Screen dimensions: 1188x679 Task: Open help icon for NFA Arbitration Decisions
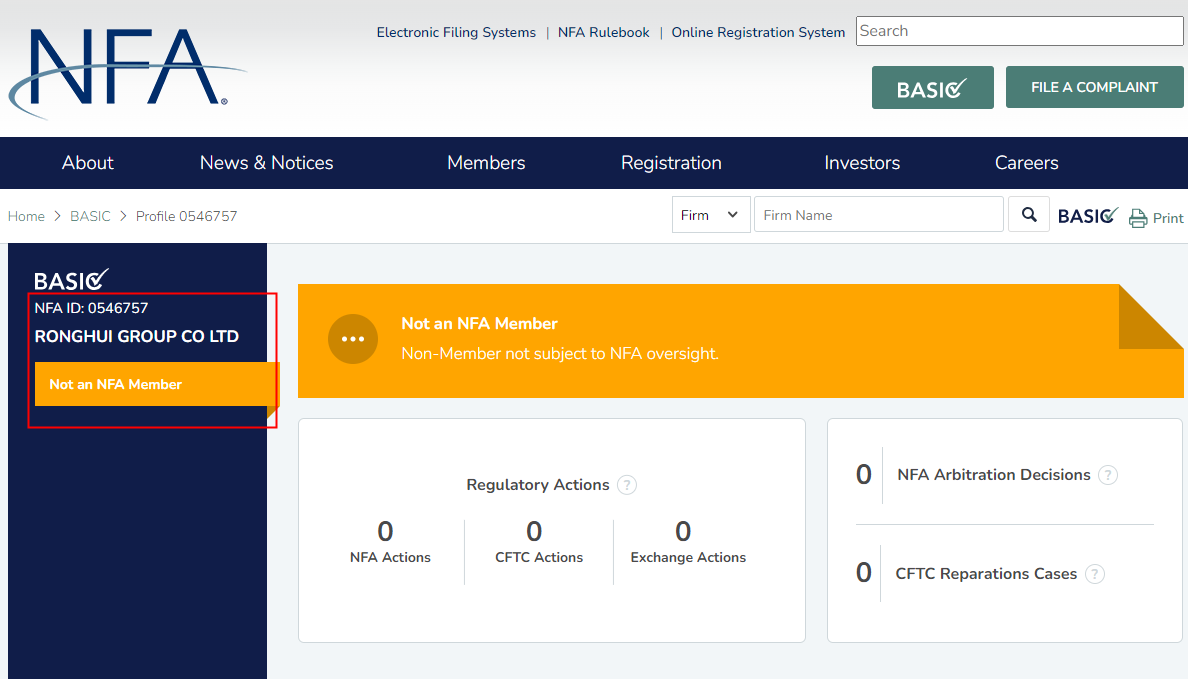(1108, 475)
